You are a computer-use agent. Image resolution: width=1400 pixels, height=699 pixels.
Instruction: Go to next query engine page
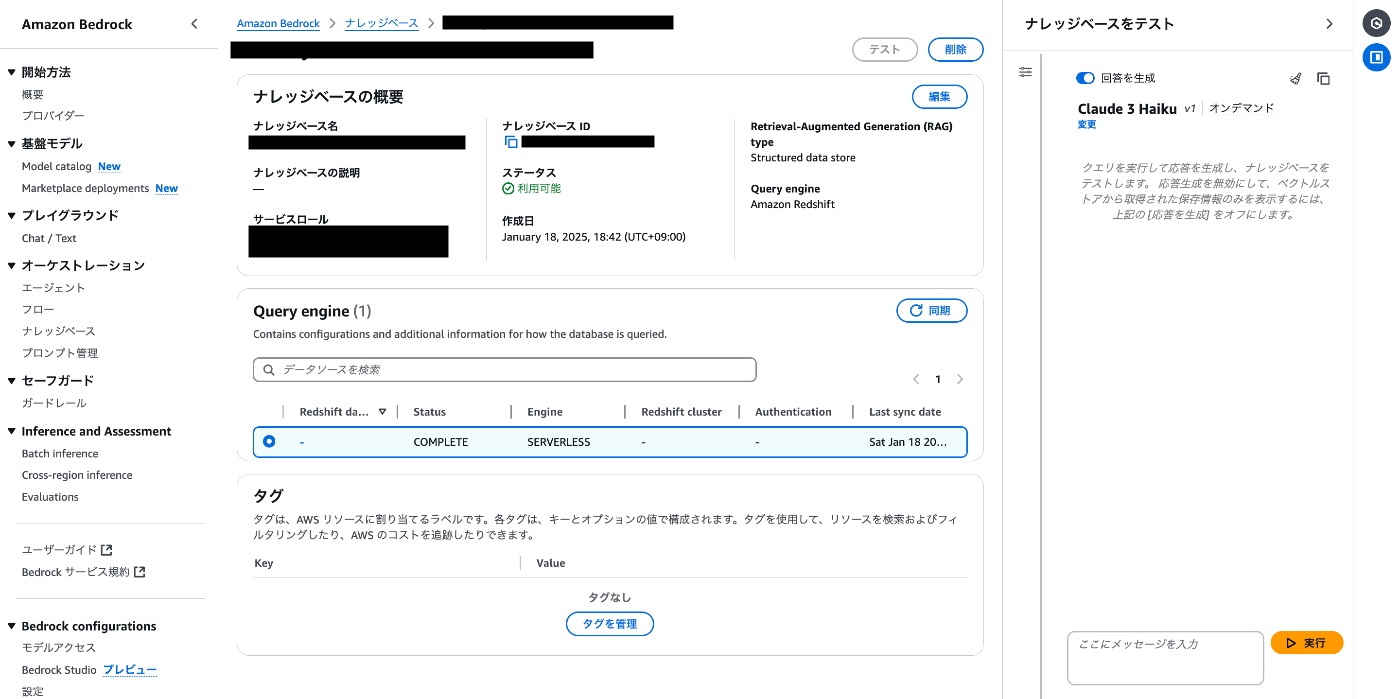(960, 380)
